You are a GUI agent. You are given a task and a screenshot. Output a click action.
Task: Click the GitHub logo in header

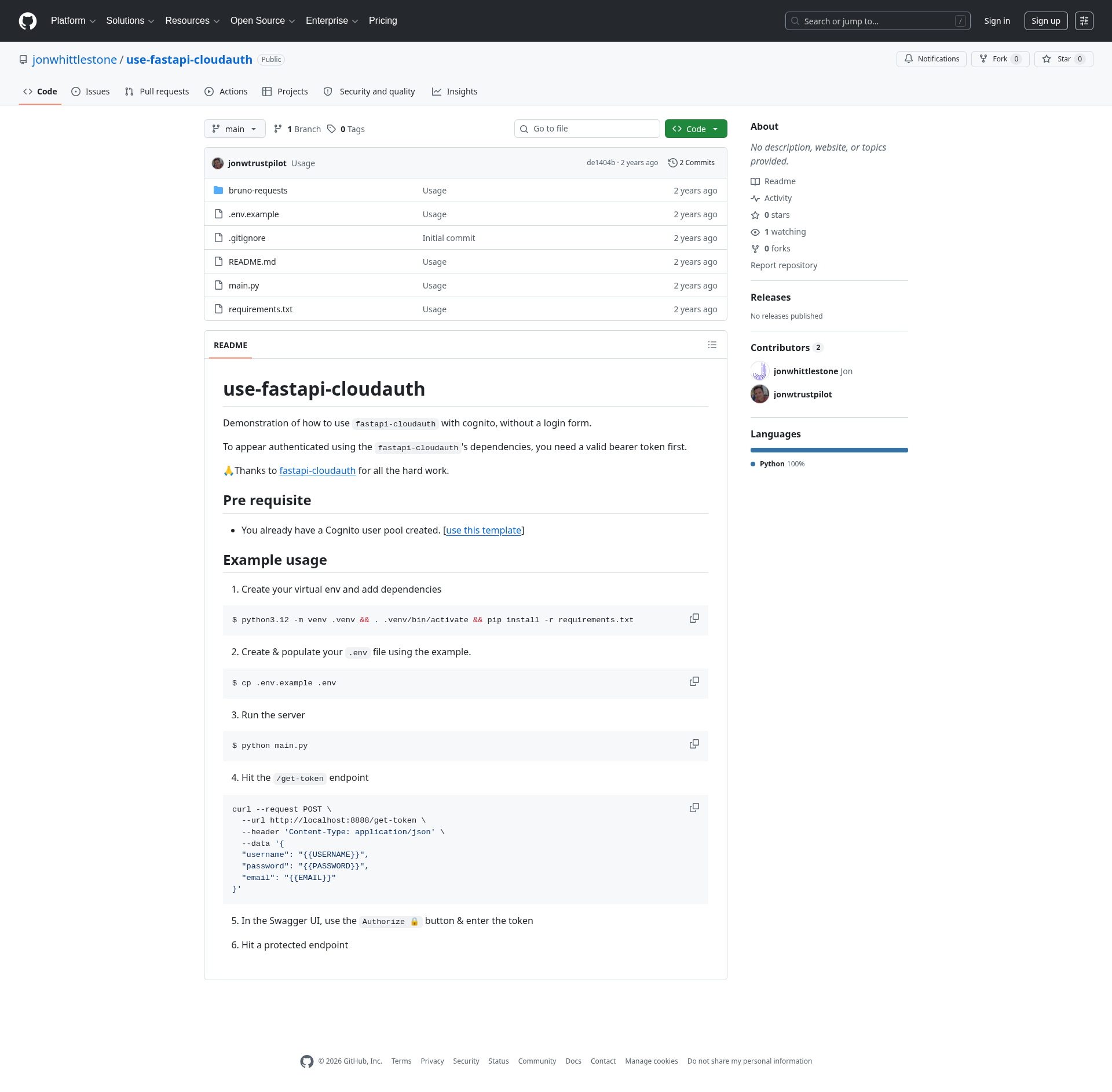coord(28,21)
